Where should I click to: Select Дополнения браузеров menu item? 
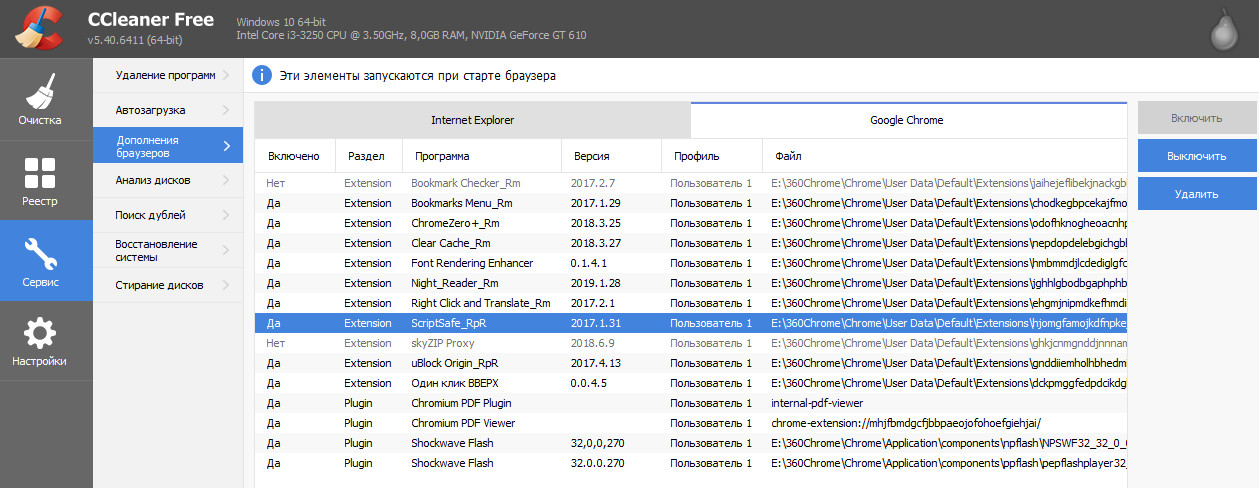pos(168,146)
